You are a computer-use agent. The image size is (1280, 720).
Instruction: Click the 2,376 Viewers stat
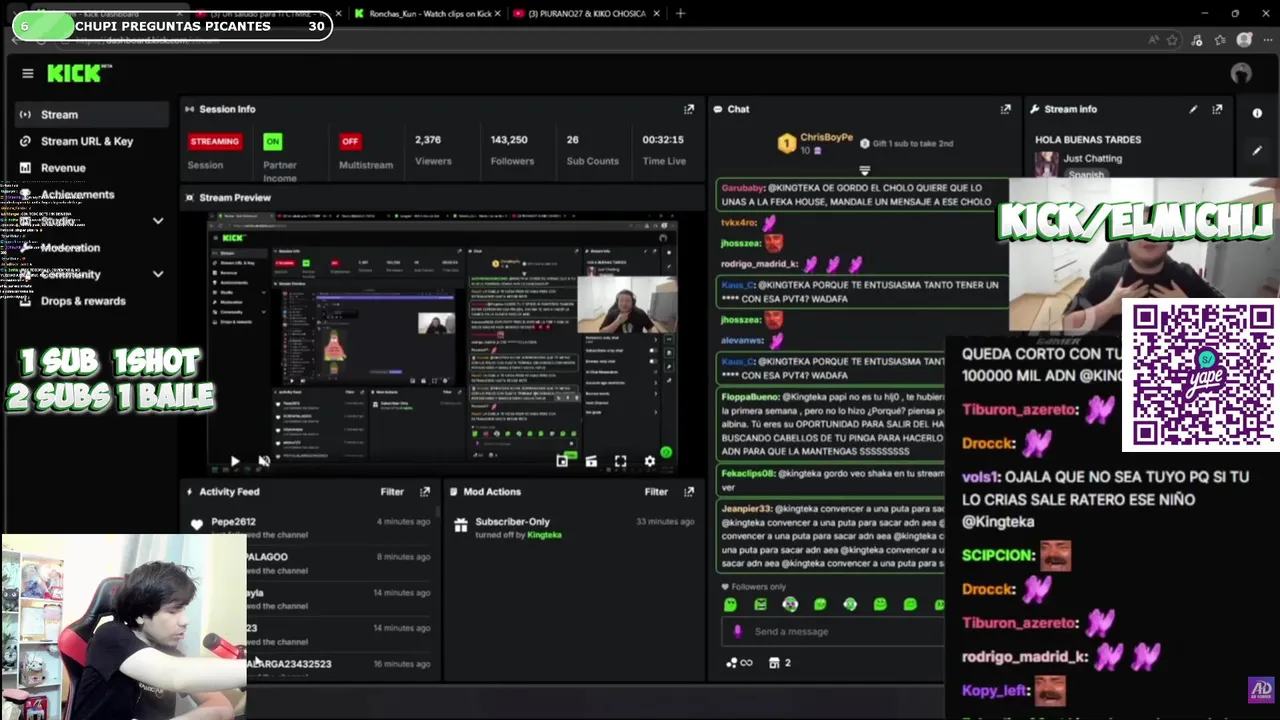tap(433, 150)
